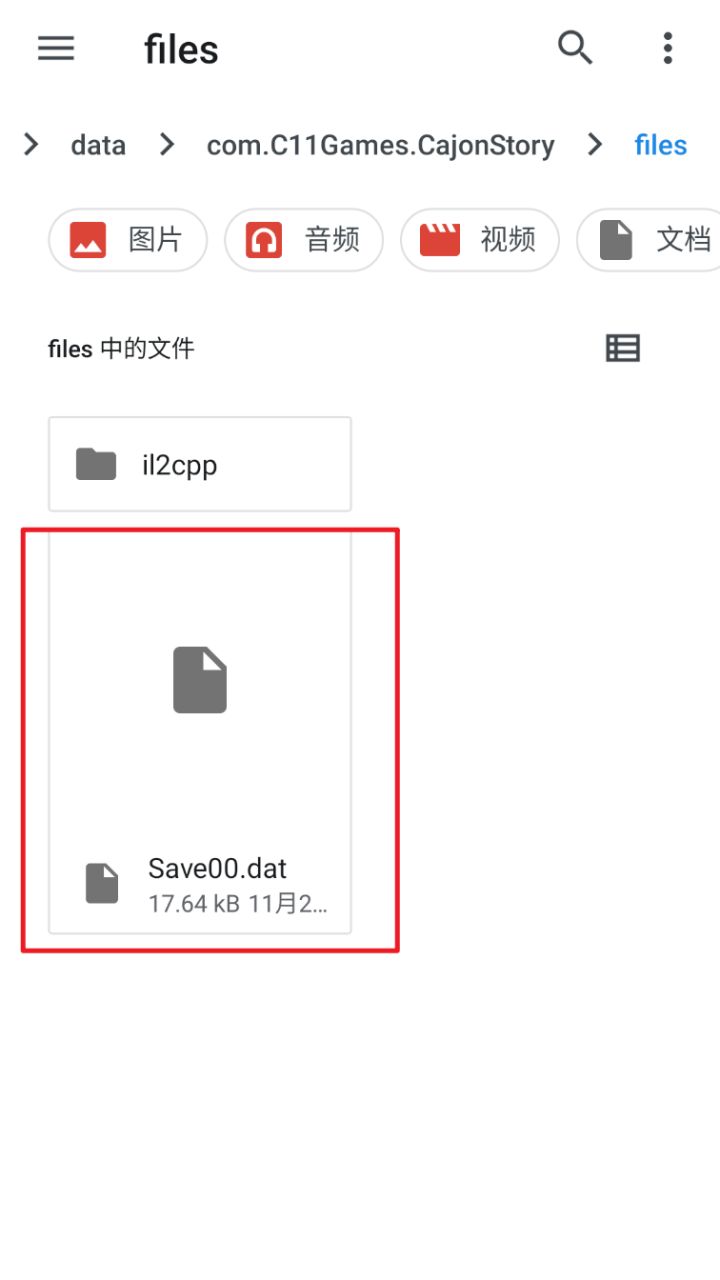Click the chevron before data breadcrumb
Screen dimensions: 720x1280
pyautogui.click(x=31, y=146)
